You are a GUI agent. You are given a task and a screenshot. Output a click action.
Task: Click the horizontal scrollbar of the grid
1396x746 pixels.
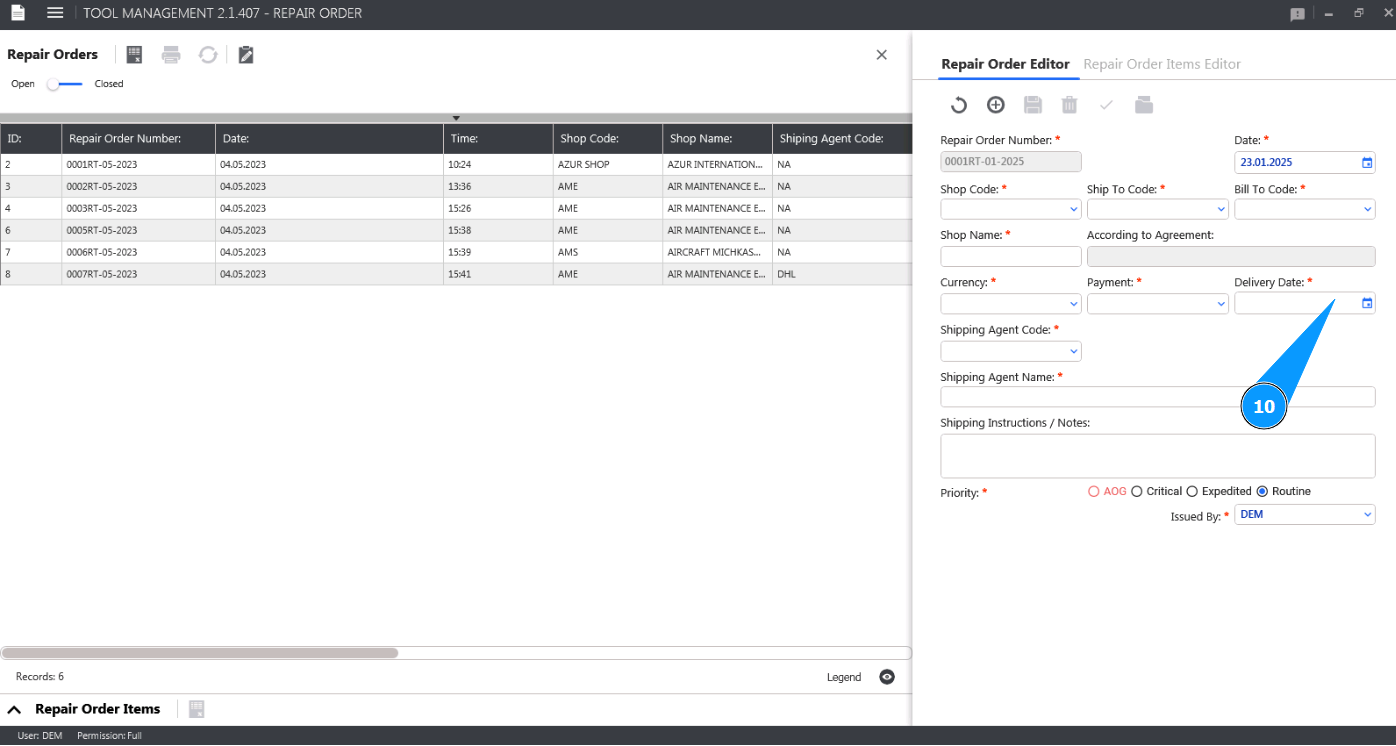coord(200,653)
